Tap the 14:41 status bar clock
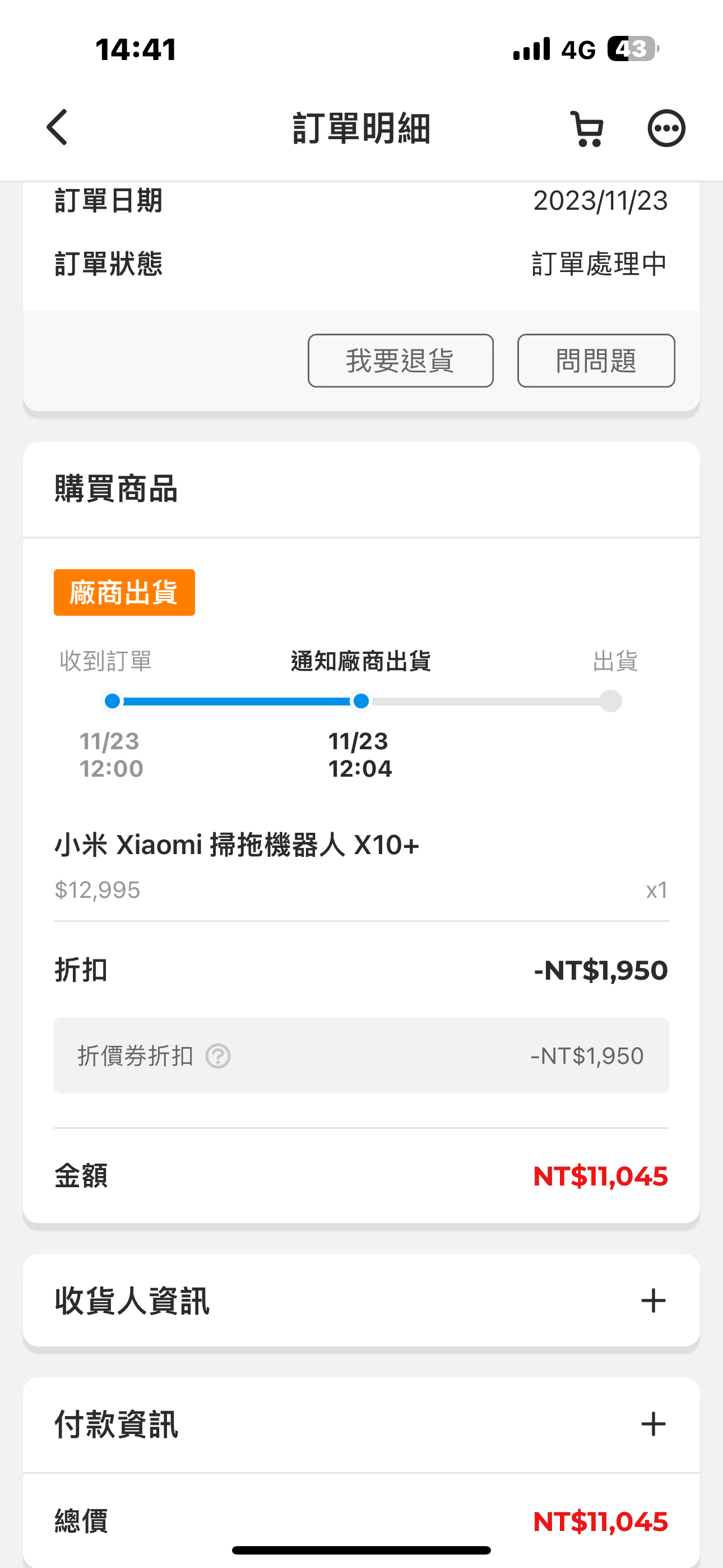Screen dimensions: 723x1568 (136, 49)
